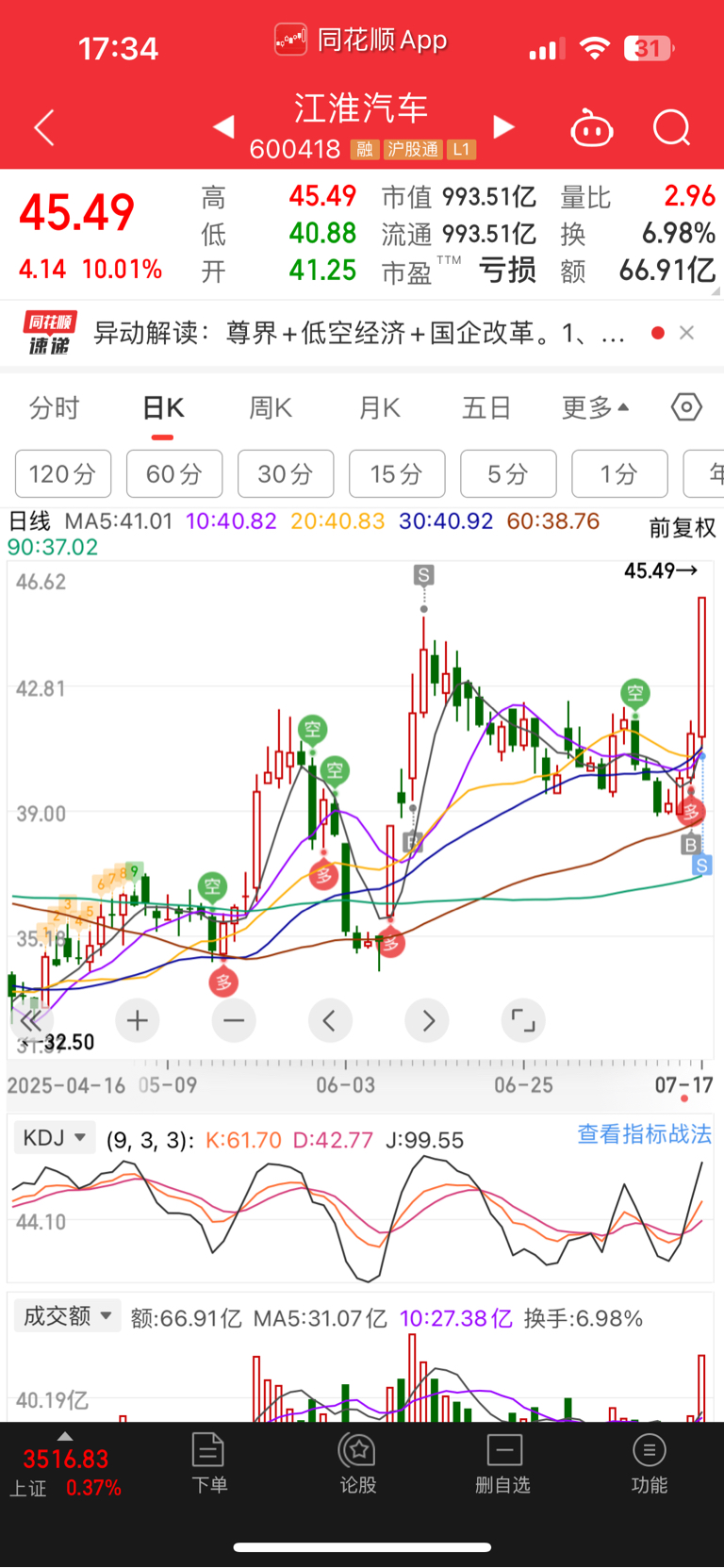Expand the 上证 index bar arrow
The height and width of the screenshot is (1568, 724).
(65, 1436)
